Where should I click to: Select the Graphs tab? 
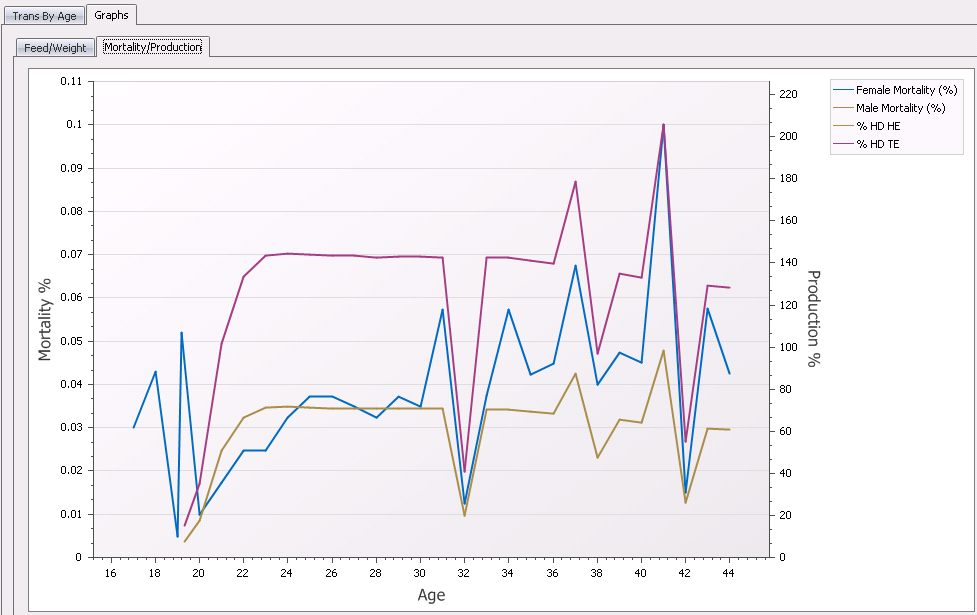click(x=111, y=15)
